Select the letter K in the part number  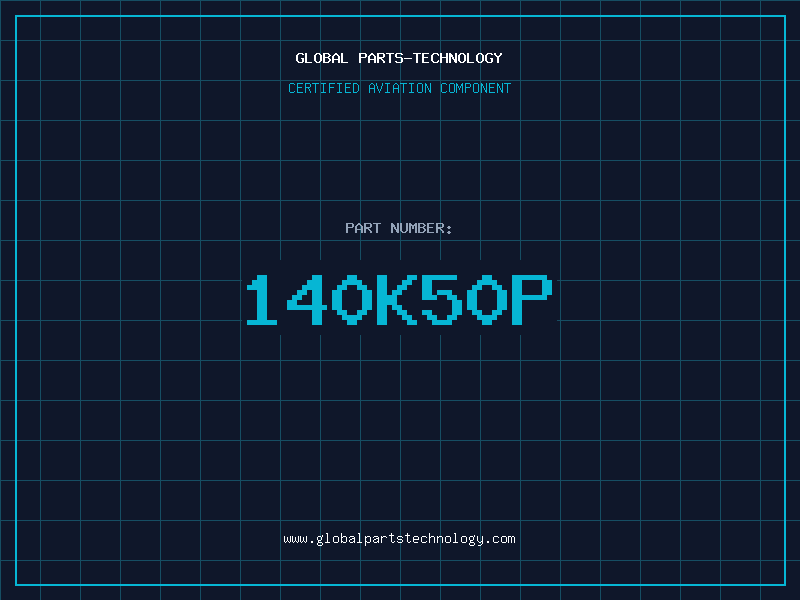click(397, 299)
